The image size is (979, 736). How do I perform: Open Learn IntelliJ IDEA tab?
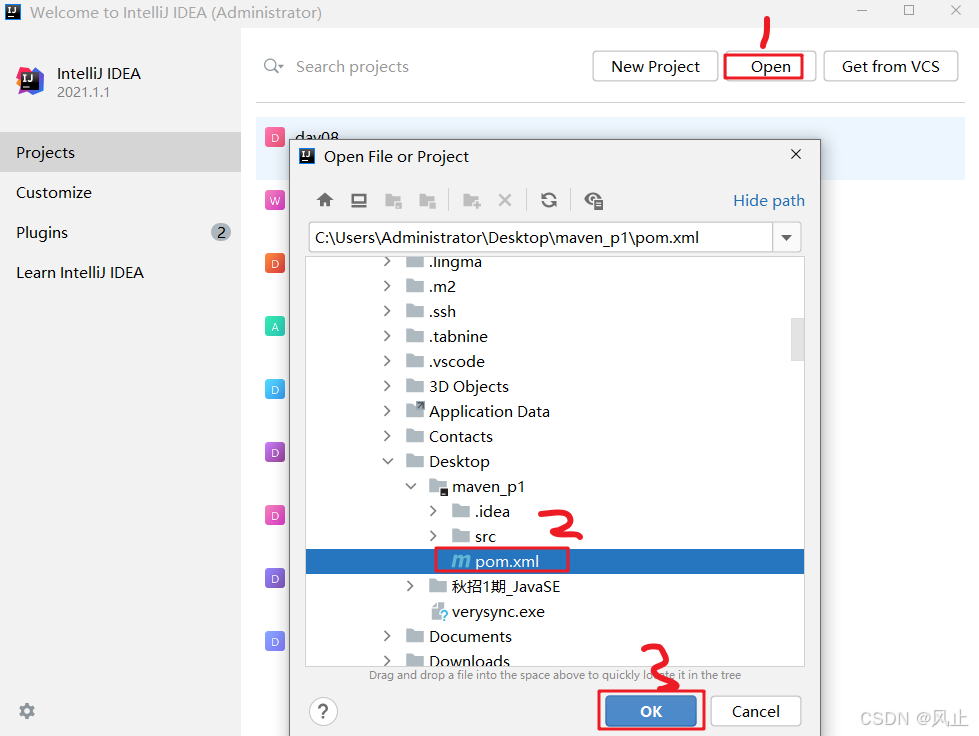click(x=121, y=272)
